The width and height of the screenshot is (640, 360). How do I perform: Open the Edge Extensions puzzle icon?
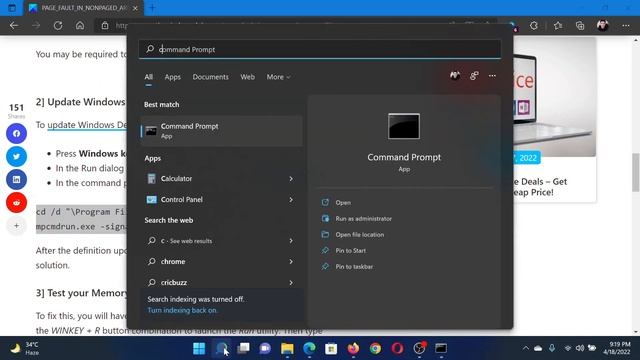[534, 25]
